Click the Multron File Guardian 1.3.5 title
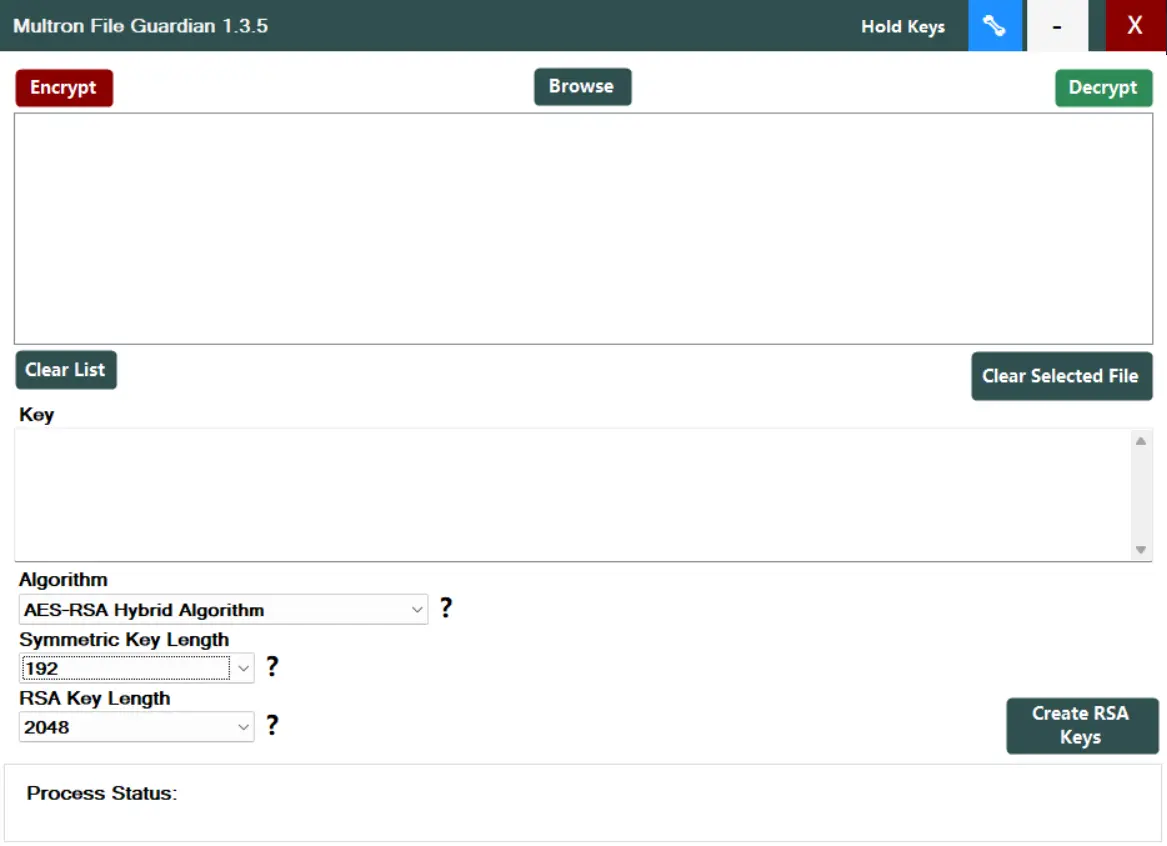Viewport: 1167px width, 846px height. click(141, 26)
